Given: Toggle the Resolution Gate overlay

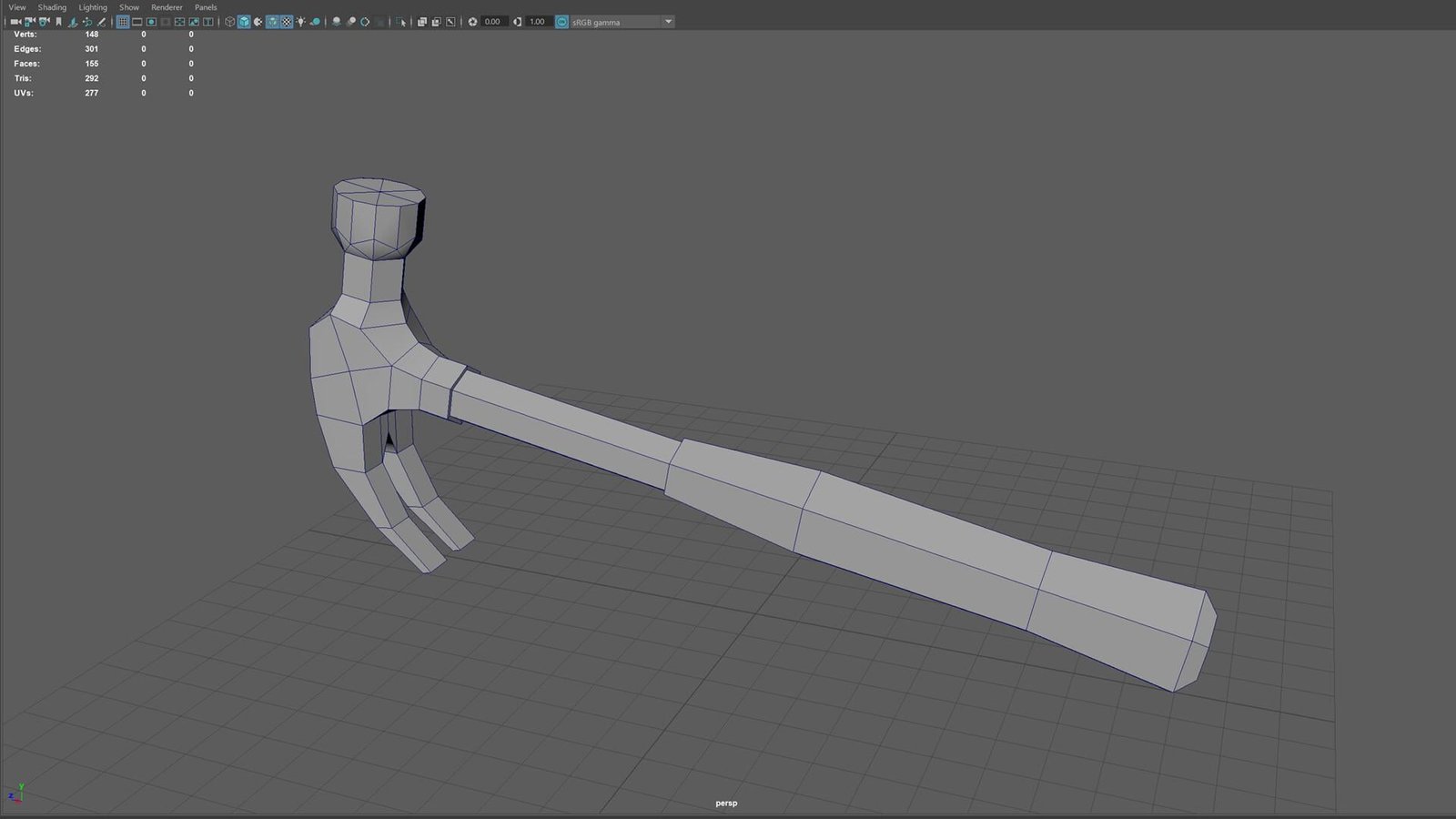Looking at the screenshot, I should (x=151, y=22).
